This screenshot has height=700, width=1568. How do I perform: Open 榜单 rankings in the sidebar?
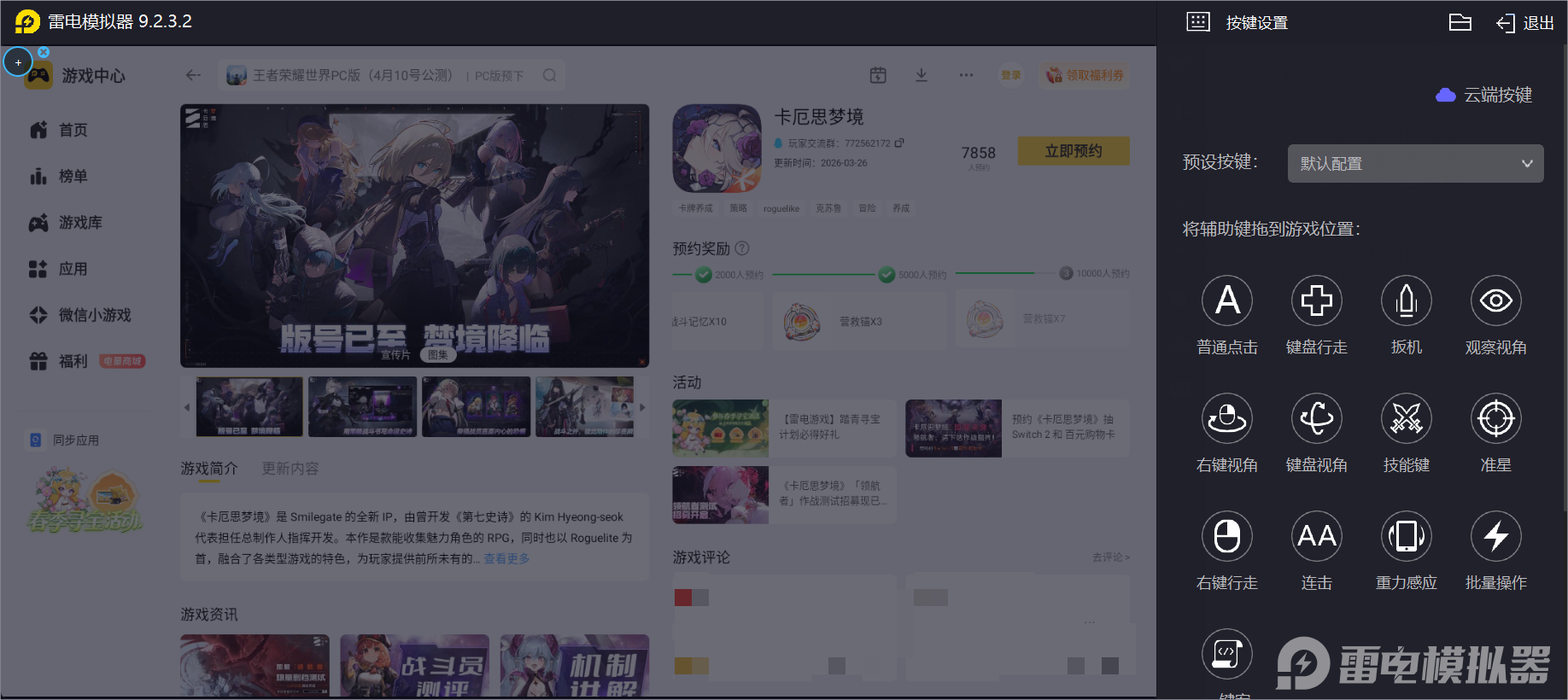[60, 176]
